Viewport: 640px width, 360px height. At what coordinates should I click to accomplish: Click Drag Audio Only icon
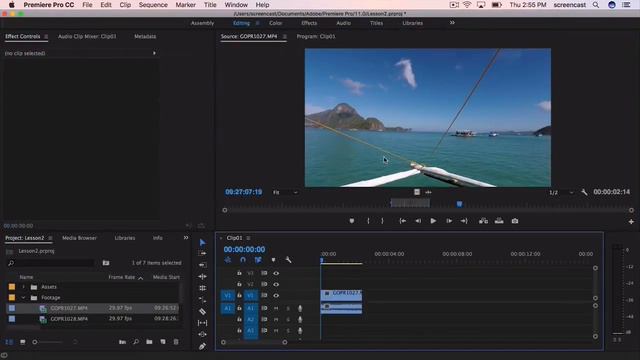(428, 192)
